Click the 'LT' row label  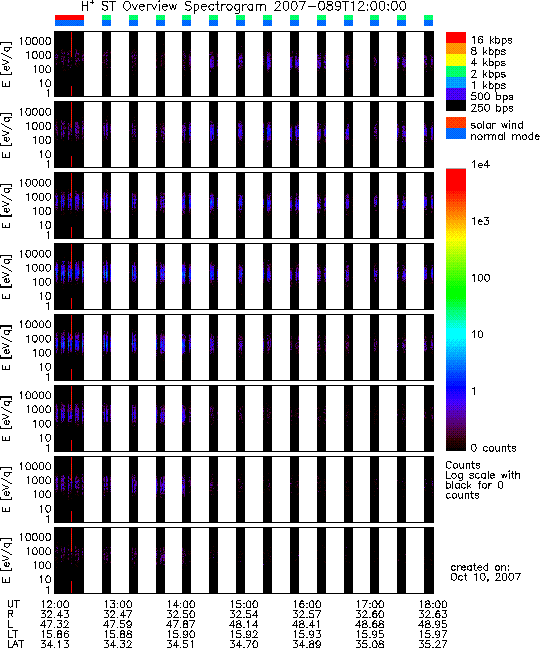[x=12, y=634]
